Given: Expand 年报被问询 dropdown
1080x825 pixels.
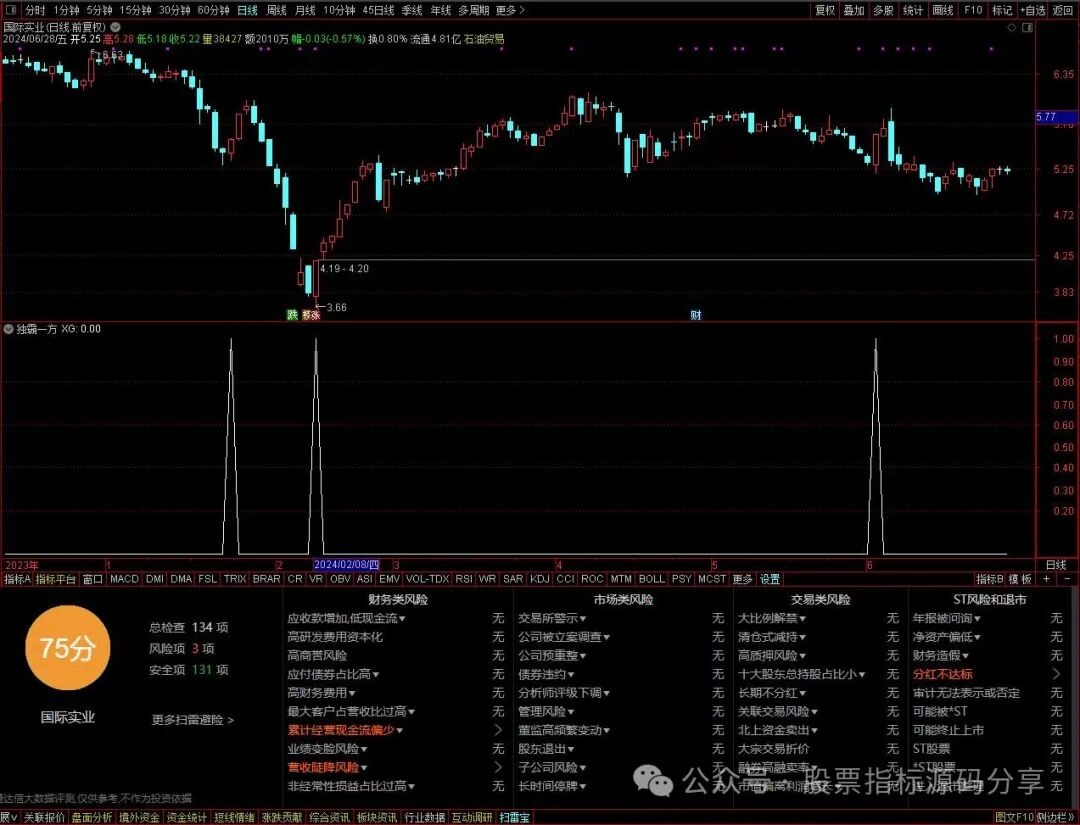Looking at the screenshot, I should [947, 618].
